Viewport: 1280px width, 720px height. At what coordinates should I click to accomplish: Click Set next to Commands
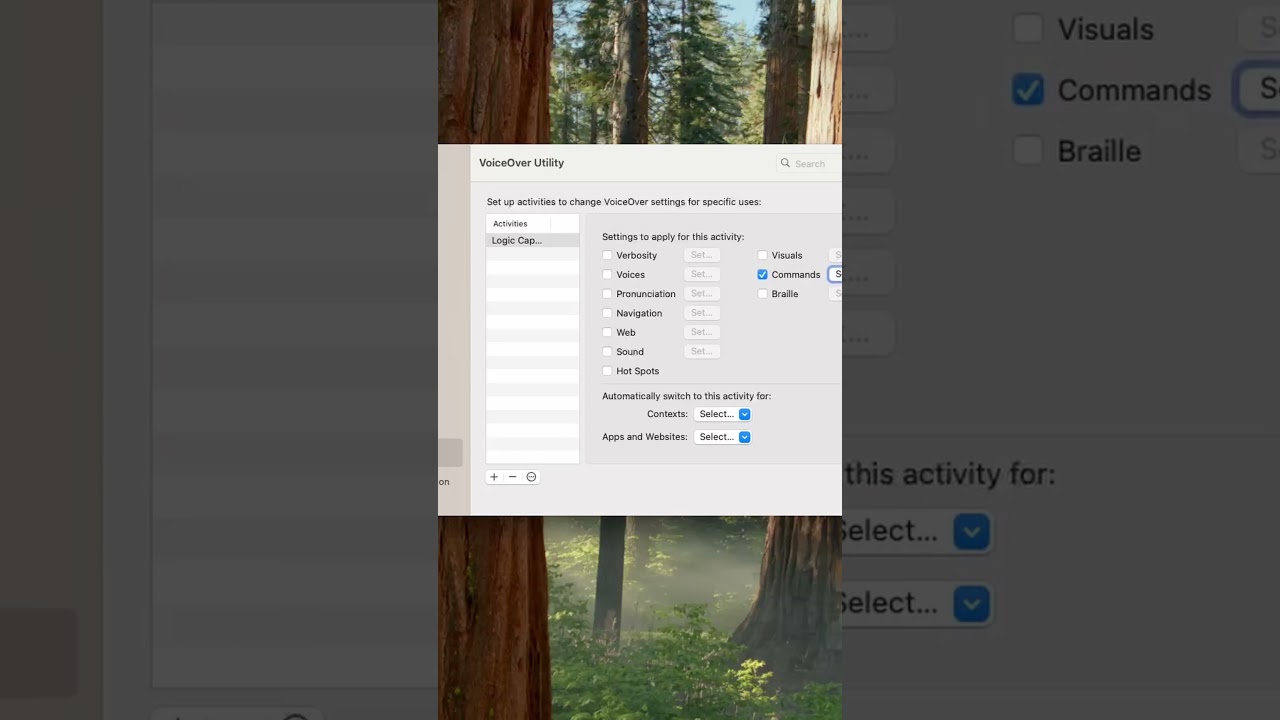tap(837, 274)
